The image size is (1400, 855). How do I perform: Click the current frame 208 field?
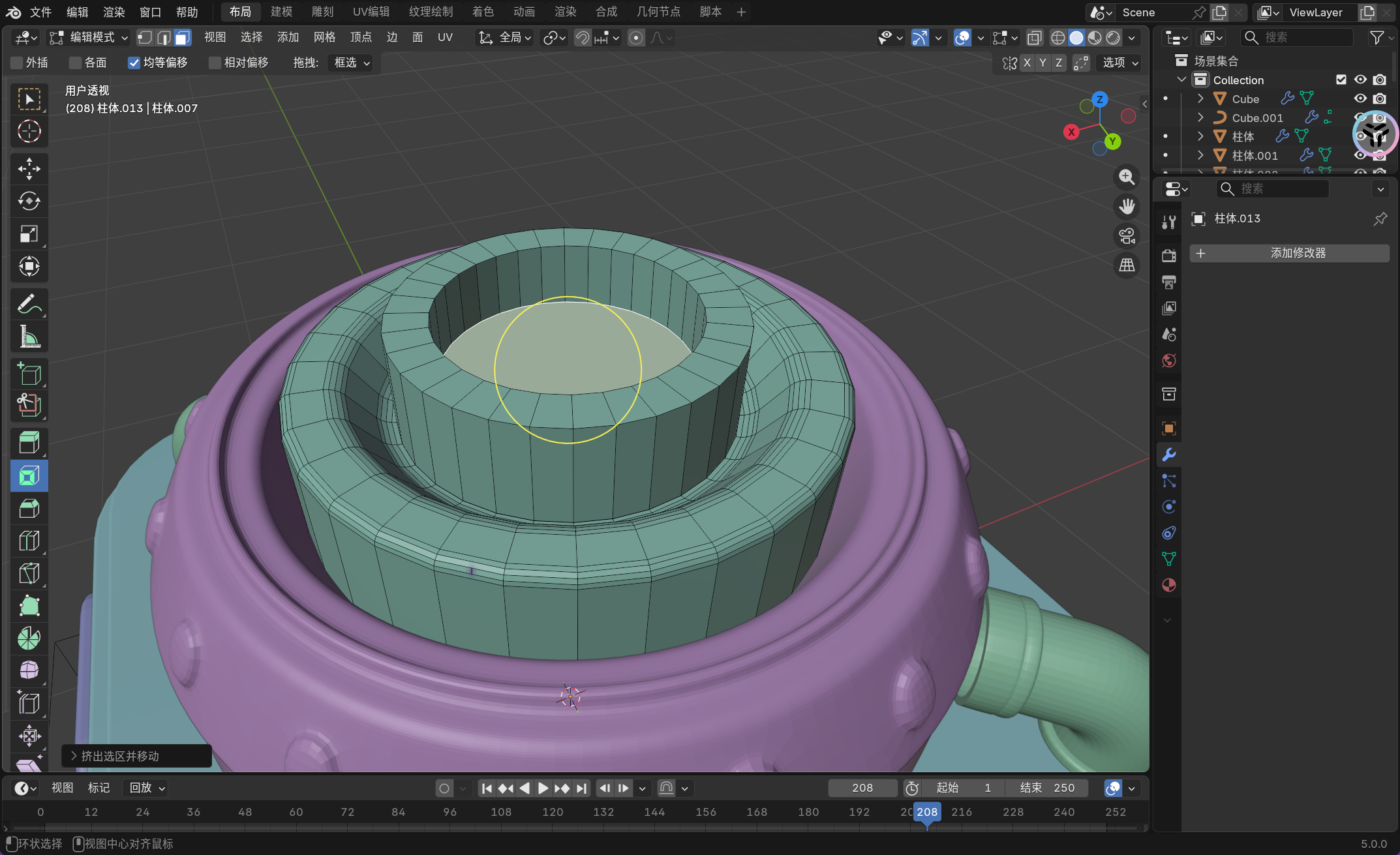click(x=862, y=788)
